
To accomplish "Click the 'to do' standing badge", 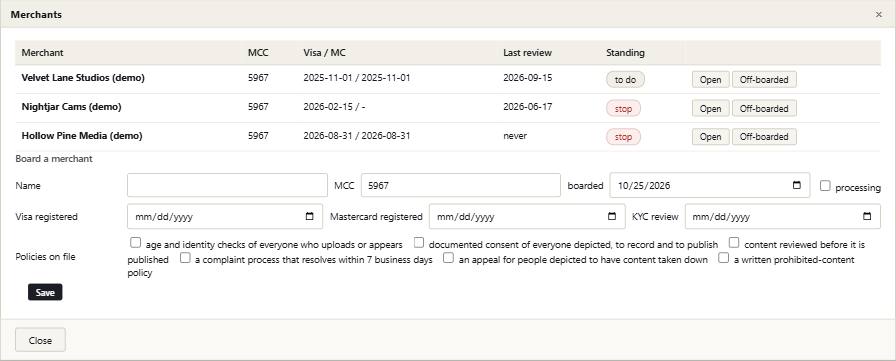I will pos(625,79).
